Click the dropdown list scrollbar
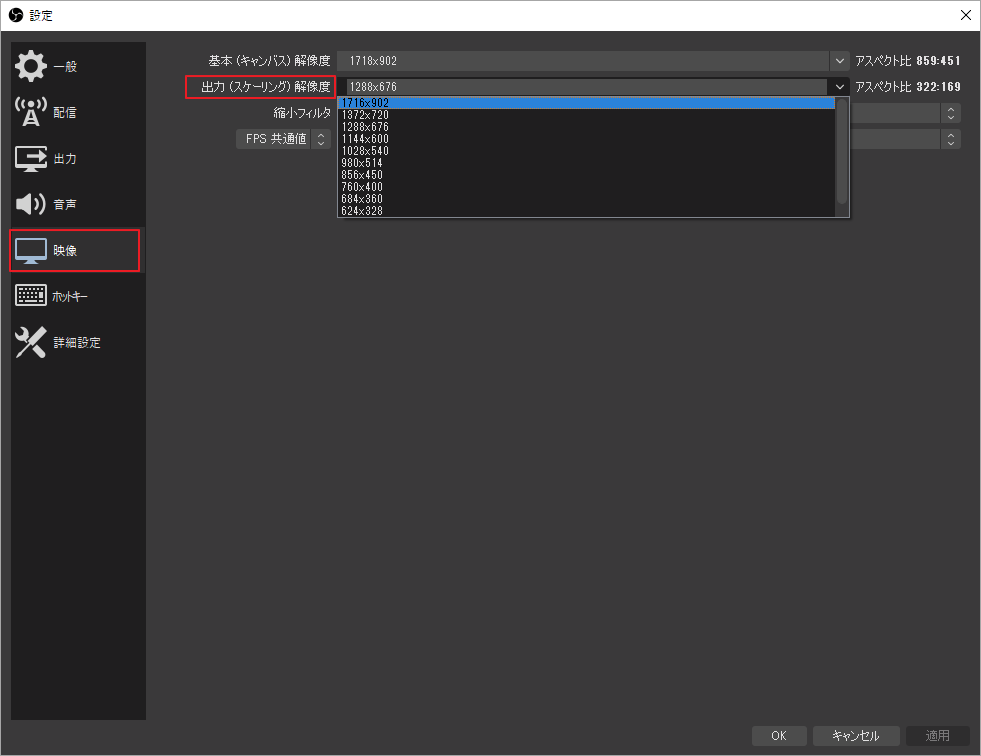 (842, 151)
